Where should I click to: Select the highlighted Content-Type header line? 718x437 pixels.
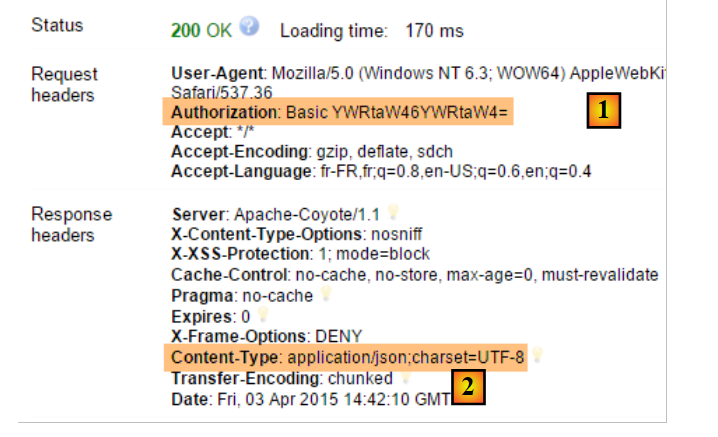(x=347, y=357)
